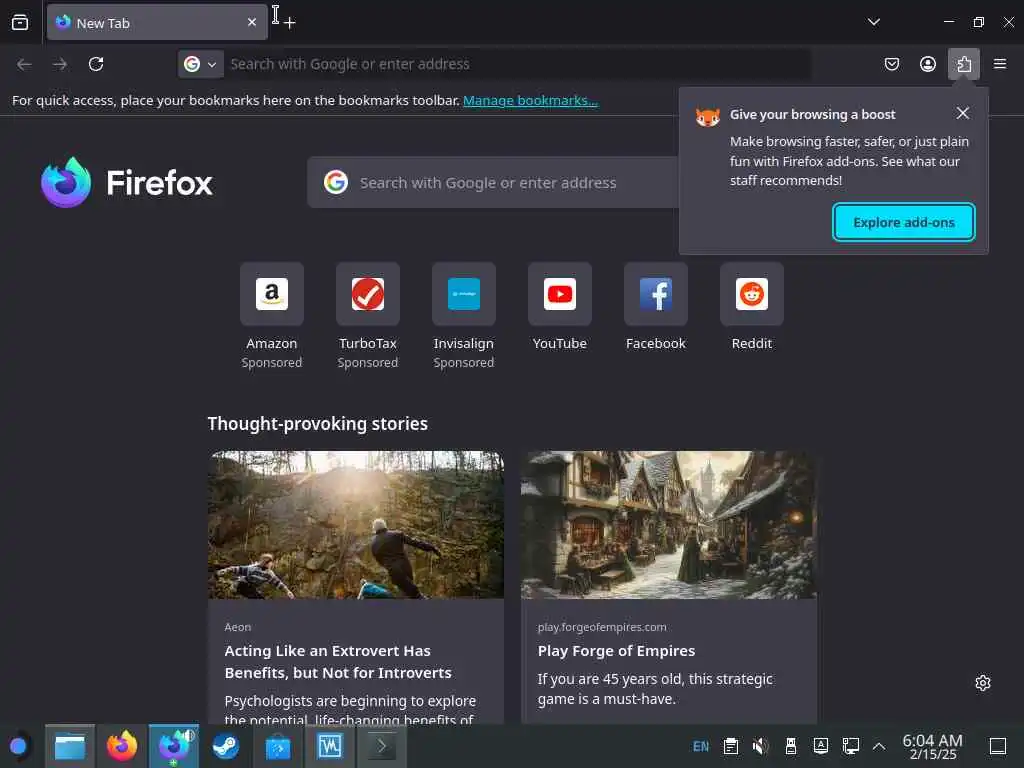1024x768 pixels.
Task: Open Steam from the taskbar
Action: click(x=226, y=746)
